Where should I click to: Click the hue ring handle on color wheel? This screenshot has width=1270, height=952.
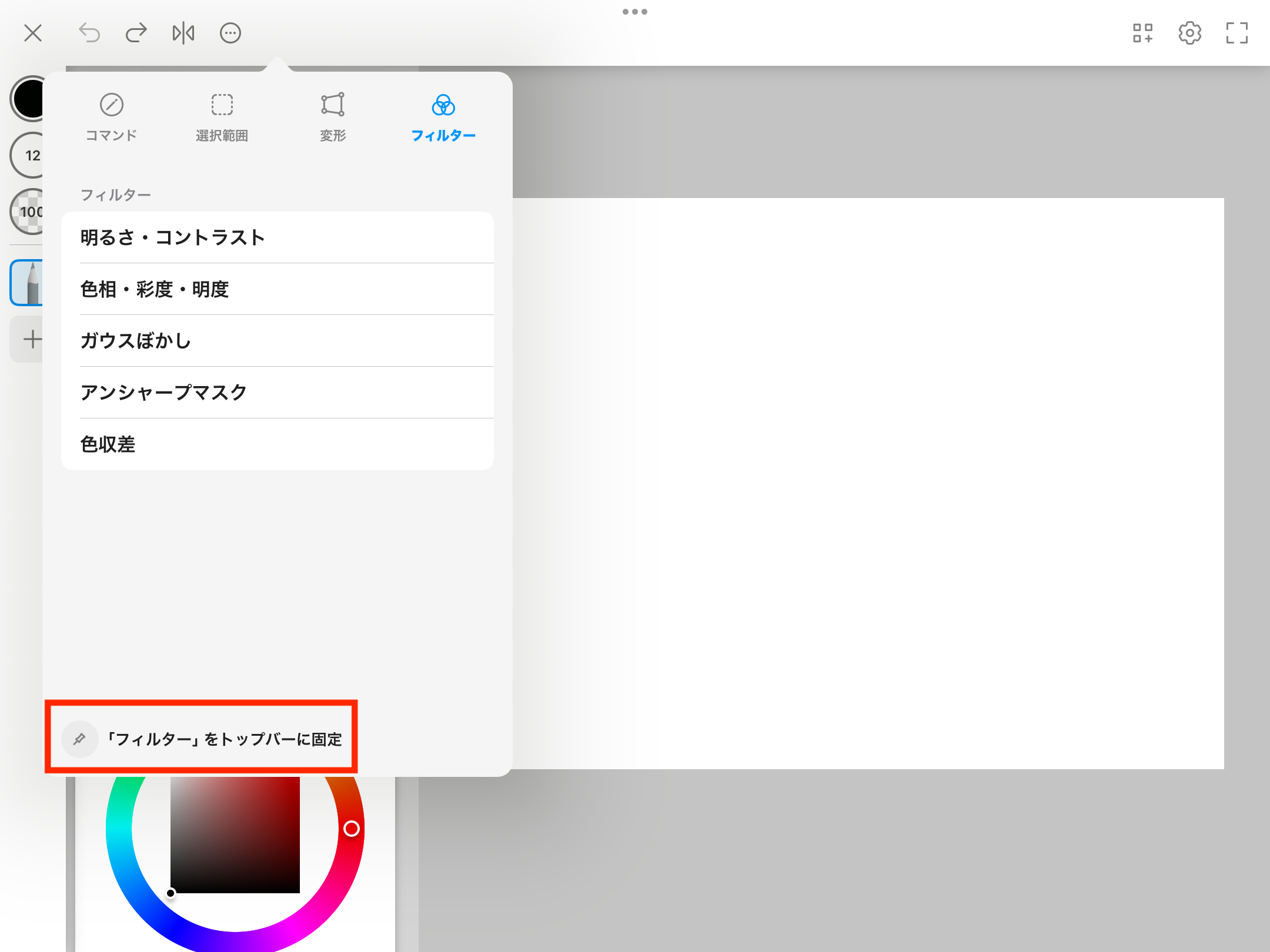(352, 829)
